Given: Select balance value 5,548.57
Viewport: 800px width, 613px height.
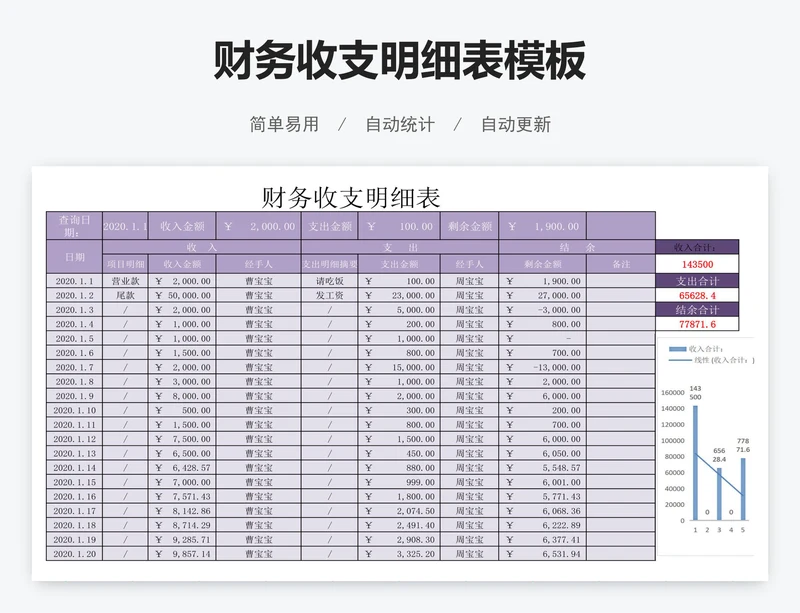Looking at the screenshot, I should coord(543,468).
